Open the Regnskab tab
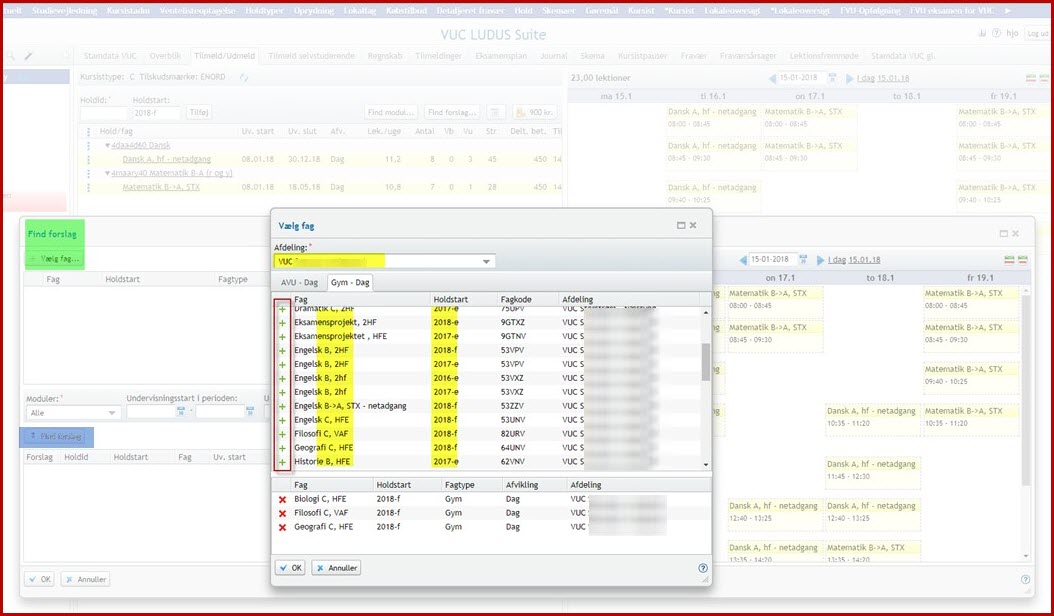 [x=385, y=56]
